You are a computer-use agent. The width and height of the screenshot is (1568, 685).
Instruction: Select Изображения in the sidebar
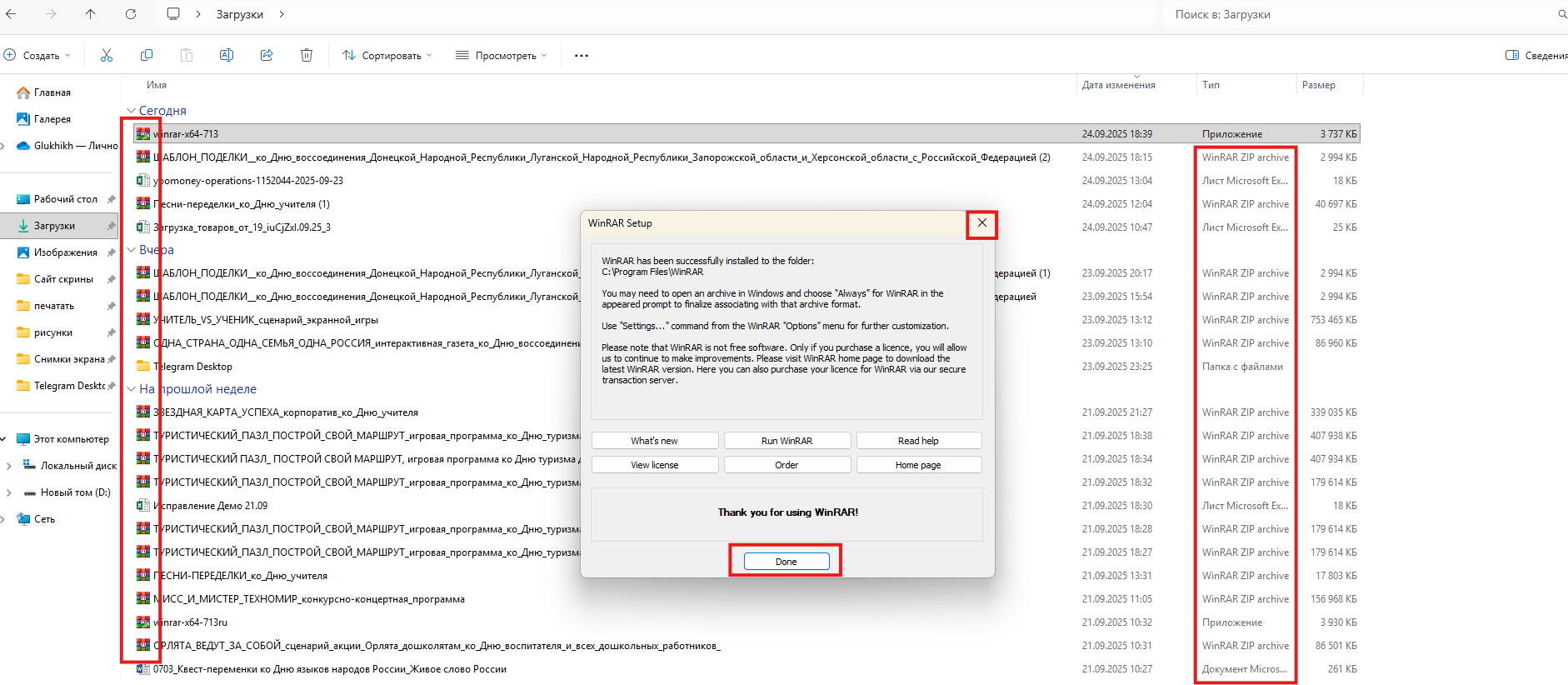[65, 252]
